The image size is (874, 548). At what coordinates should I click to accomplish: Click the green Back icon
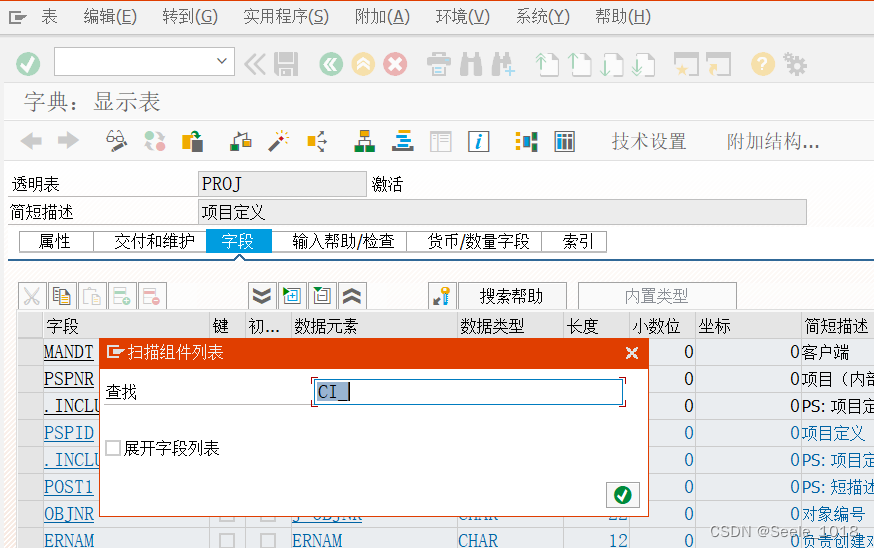tap(331, 64)
